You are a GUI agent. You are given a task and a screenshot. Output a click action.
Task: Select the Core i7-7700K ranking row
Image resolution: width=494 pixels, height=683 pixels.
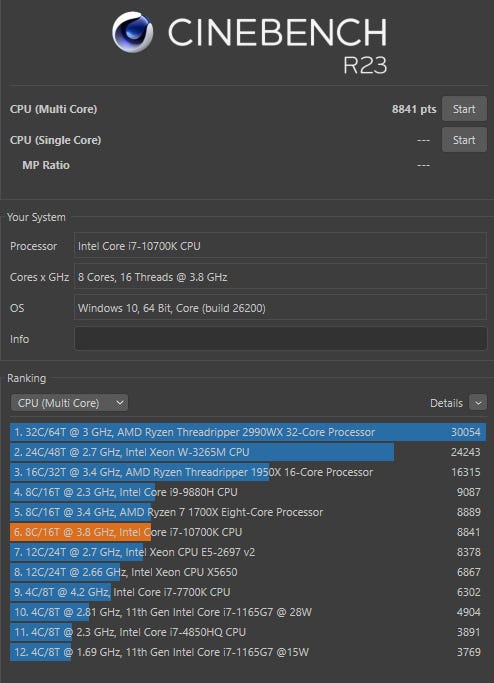point(248,592)
